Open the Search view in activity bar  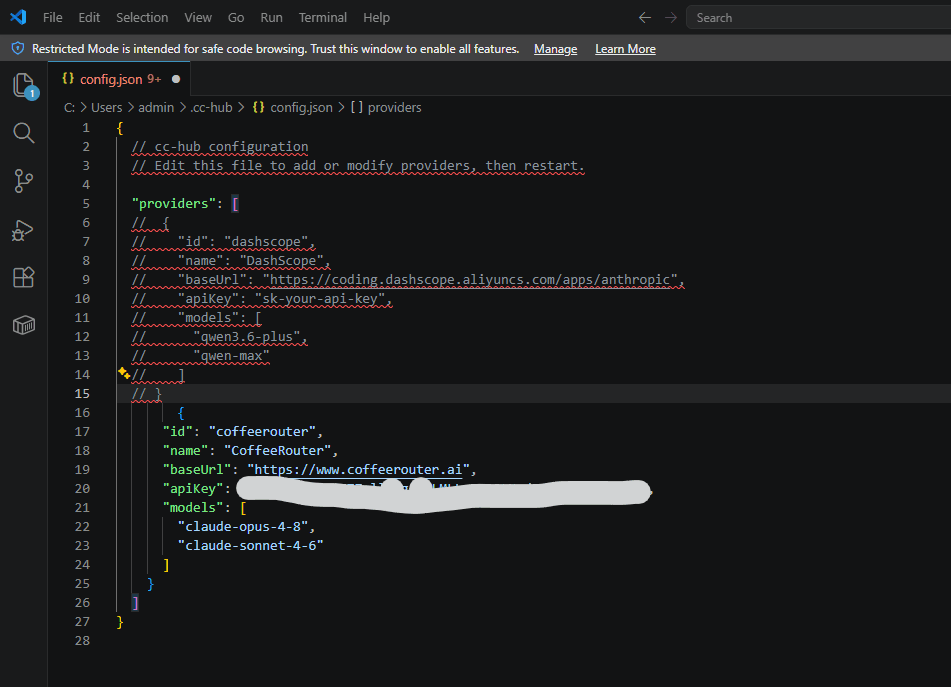click(24, 133)
